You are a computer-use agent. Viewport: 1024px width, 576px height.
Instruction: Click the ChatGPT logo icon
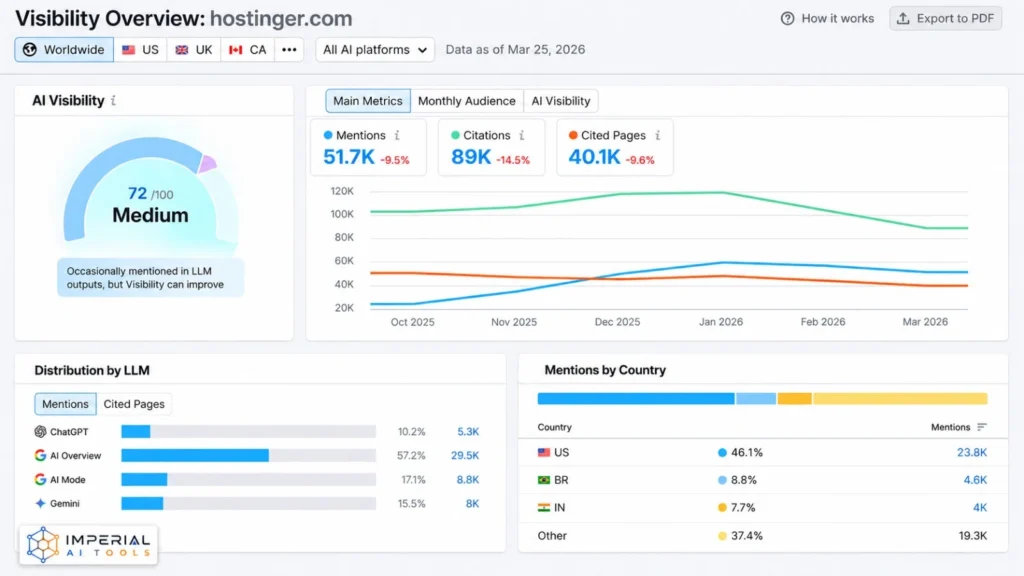click(40, 432)
